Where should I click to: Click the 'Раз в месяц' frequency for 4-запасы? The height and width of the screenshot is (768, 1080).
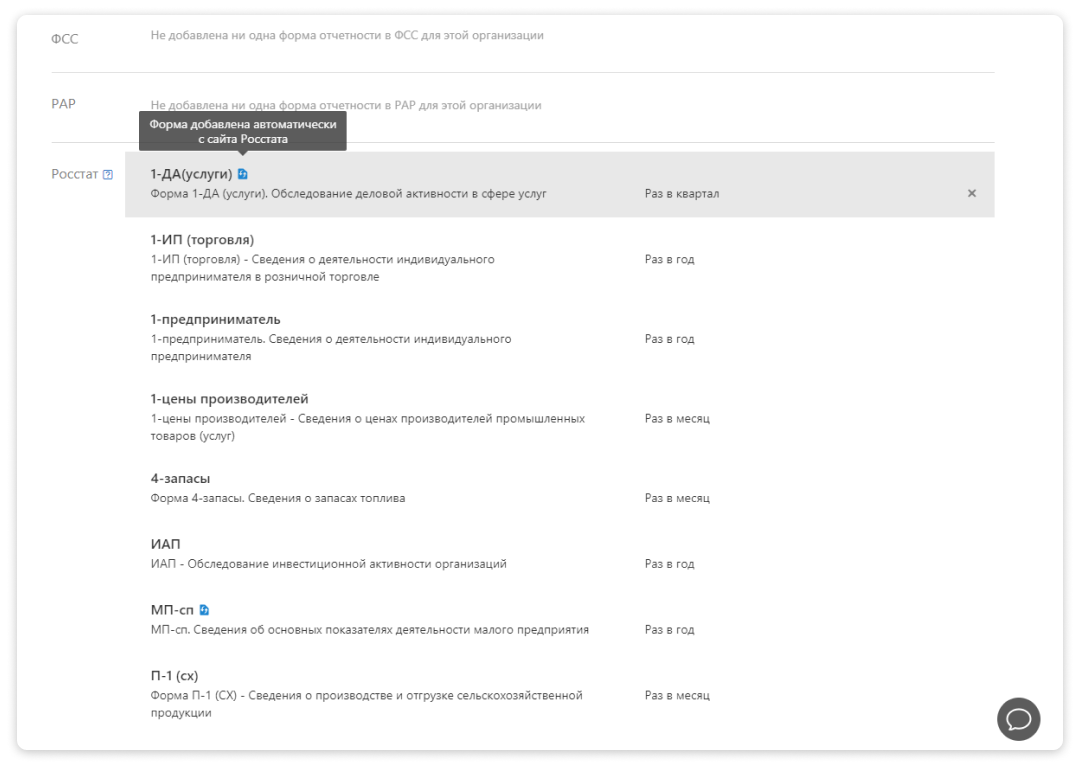(x=677, y=498)
